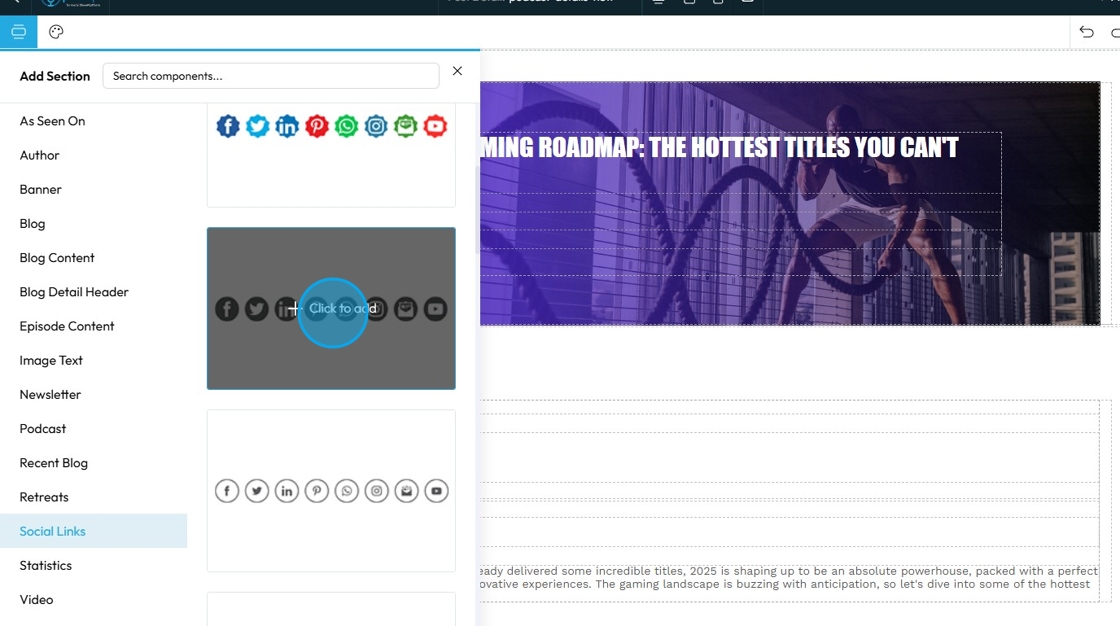
Task: Select the Author category
Action: pyautogui.click(x=39, y=155)
